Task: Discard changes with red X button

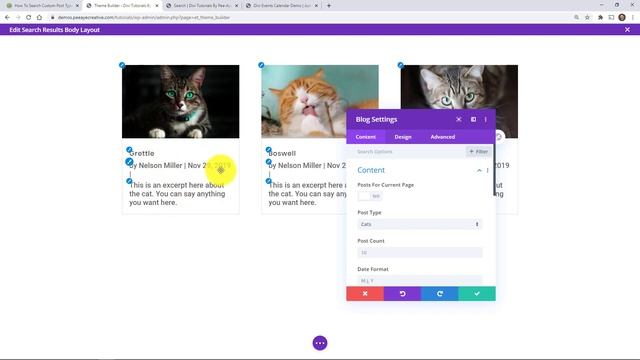Action: tap(365, 293)
